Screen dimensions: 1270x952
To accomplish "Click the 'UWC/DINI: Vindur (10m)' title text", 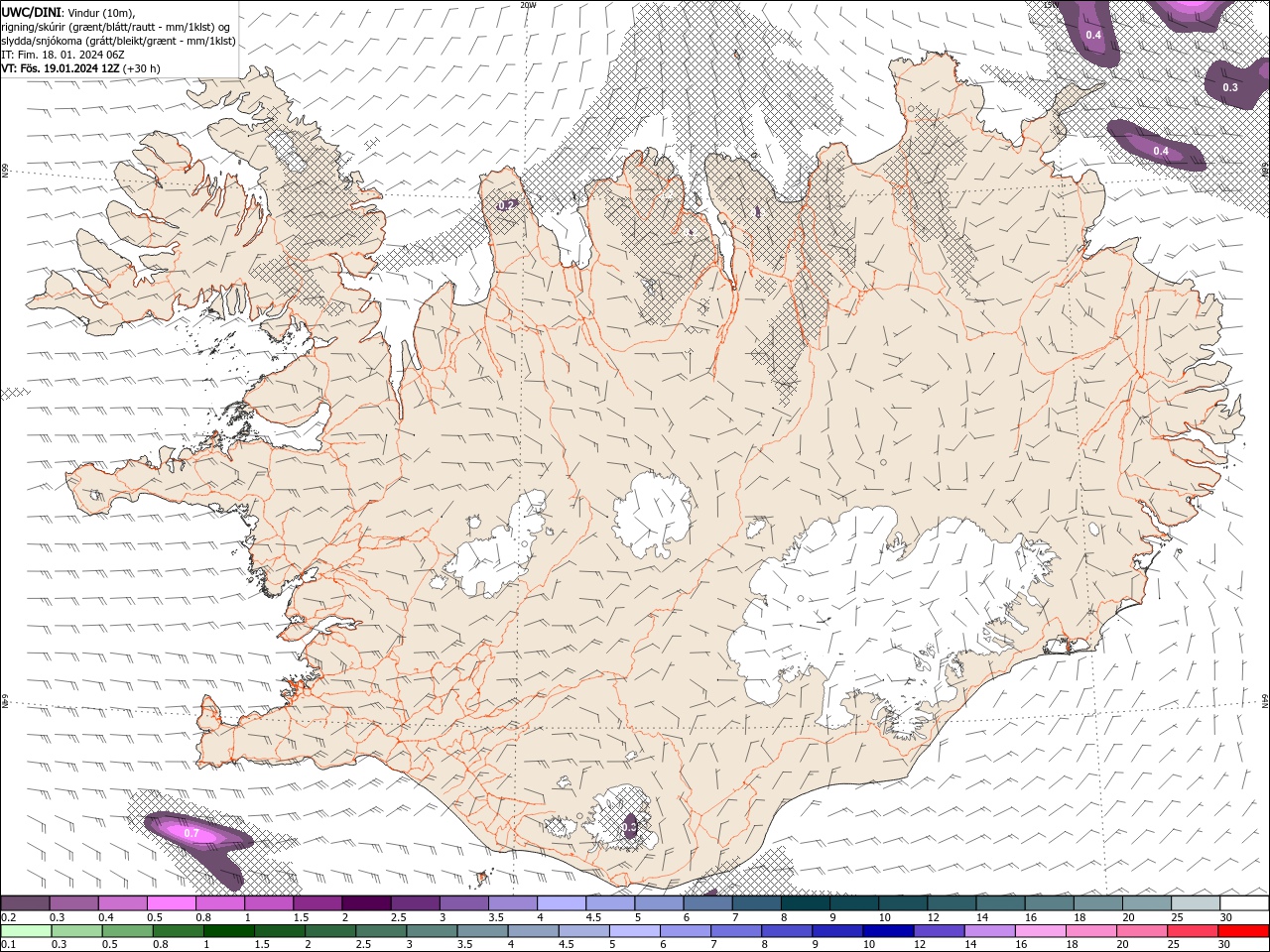I will pyautogui.click(x=67, y=12).
